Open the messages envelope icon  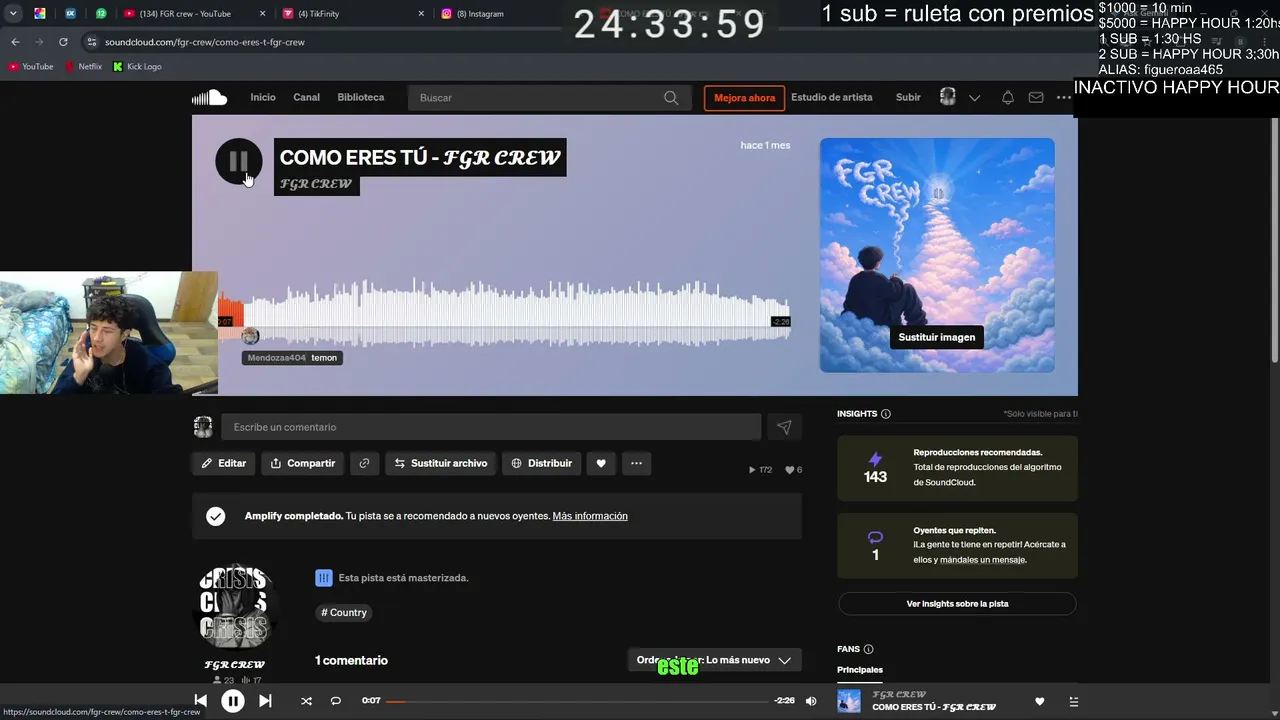click(x=1036, y=98)
